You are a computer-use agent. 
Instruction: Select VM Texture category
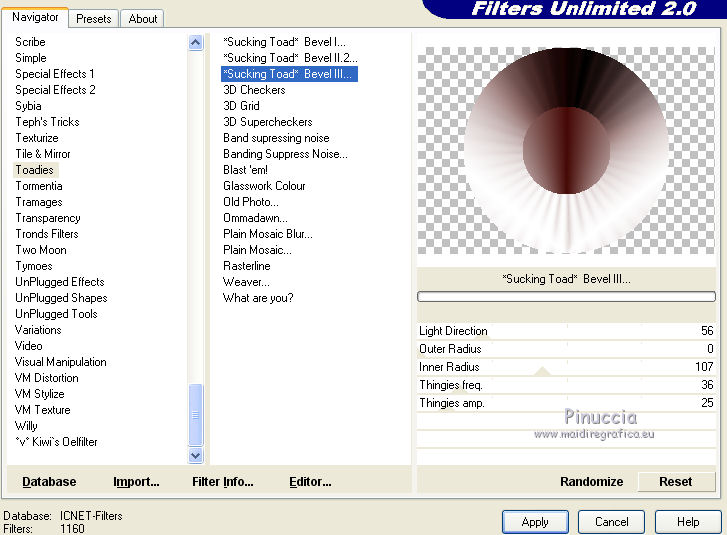tap(42, 410)
